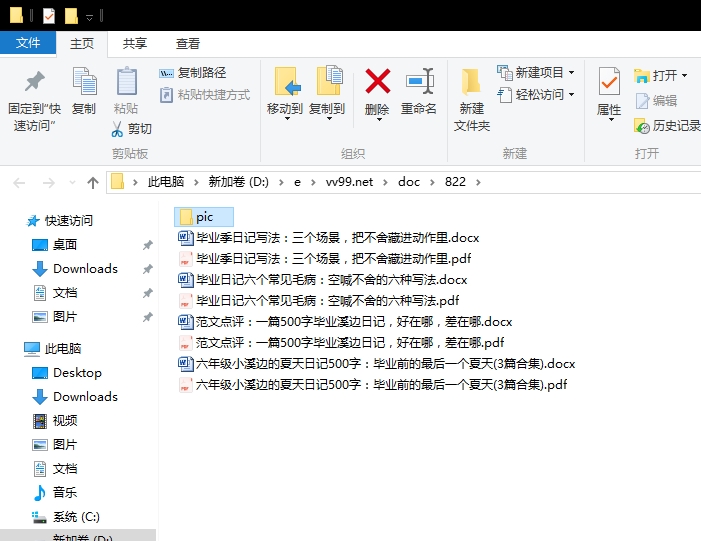Click vv99.net breadcrumb in address bar
Screen dimensions: 701x541
349,182
